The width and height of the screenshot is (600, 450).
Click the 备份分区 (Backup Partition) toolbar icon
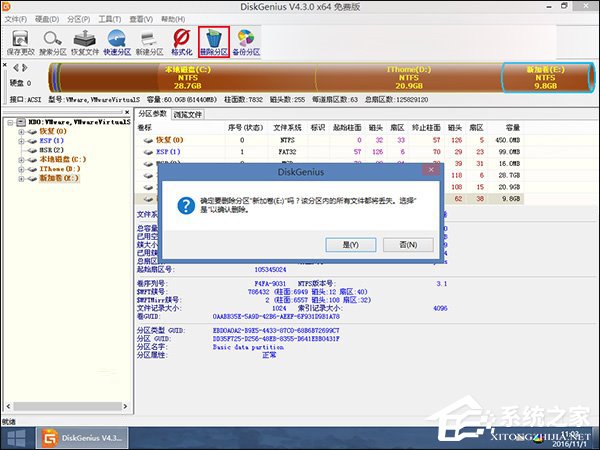[x=244, y=40]
